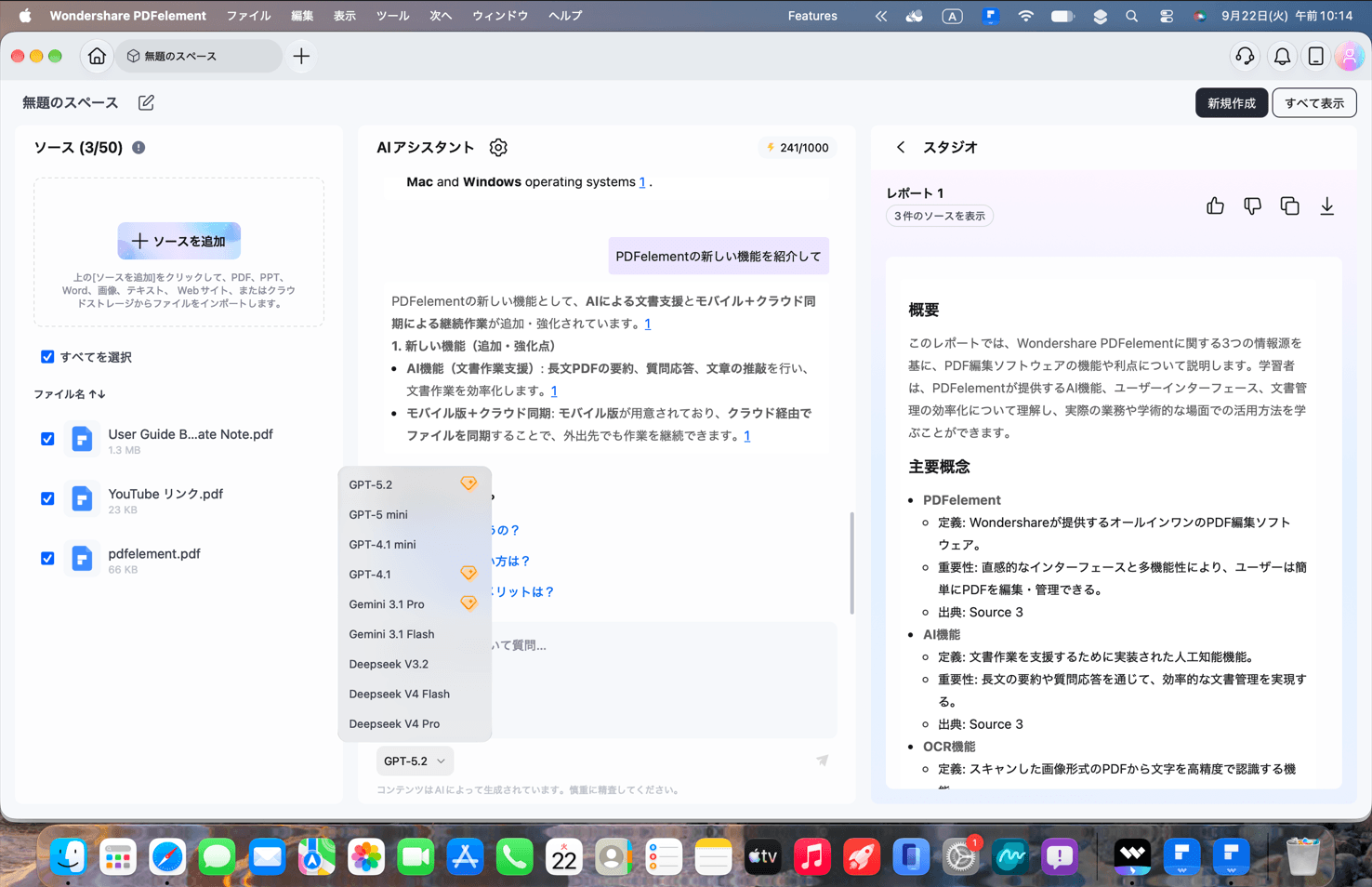The image size is (1372, 887).
Task: Open citation 1 after Windows operating systems
Action: pos(641,182)
